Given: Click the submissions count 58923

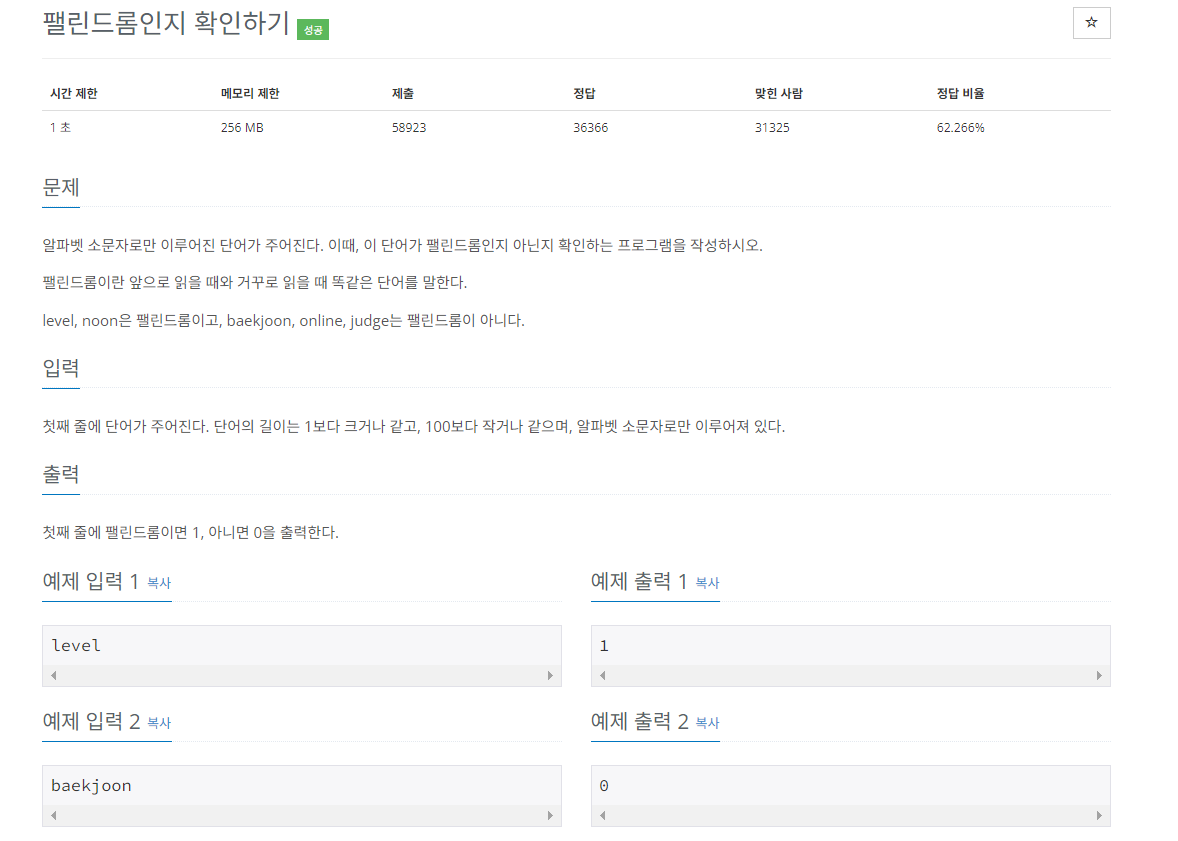Looking at the screenshot, I should (x=409, y=128).
